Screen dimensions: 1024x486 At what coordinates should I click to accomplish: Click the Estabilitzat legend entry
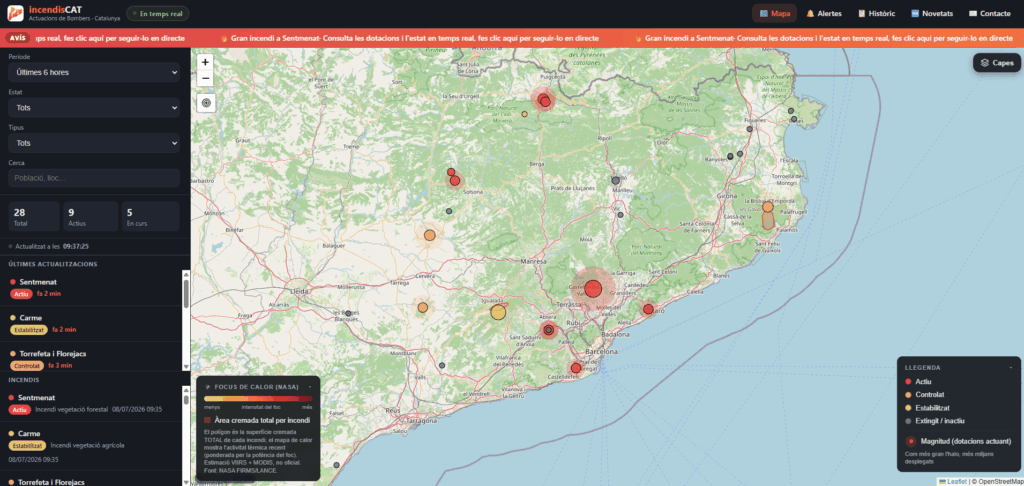pos(927,408)
